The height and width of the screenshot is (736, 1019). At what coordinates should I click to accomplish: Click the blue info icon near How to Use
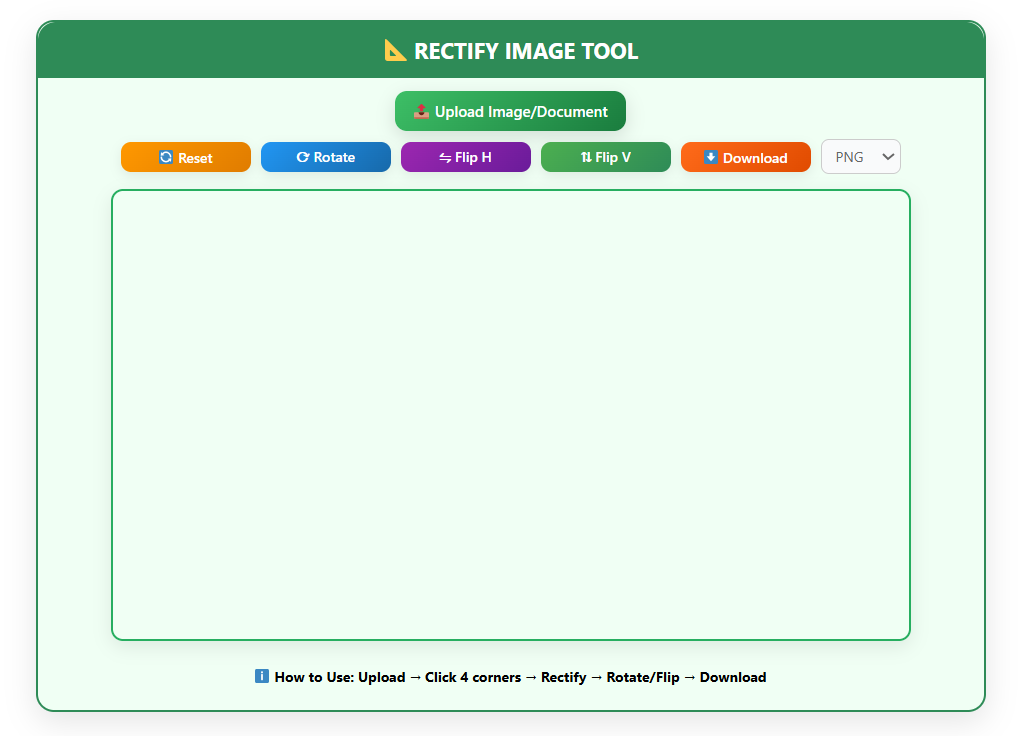tap(261, 676)
